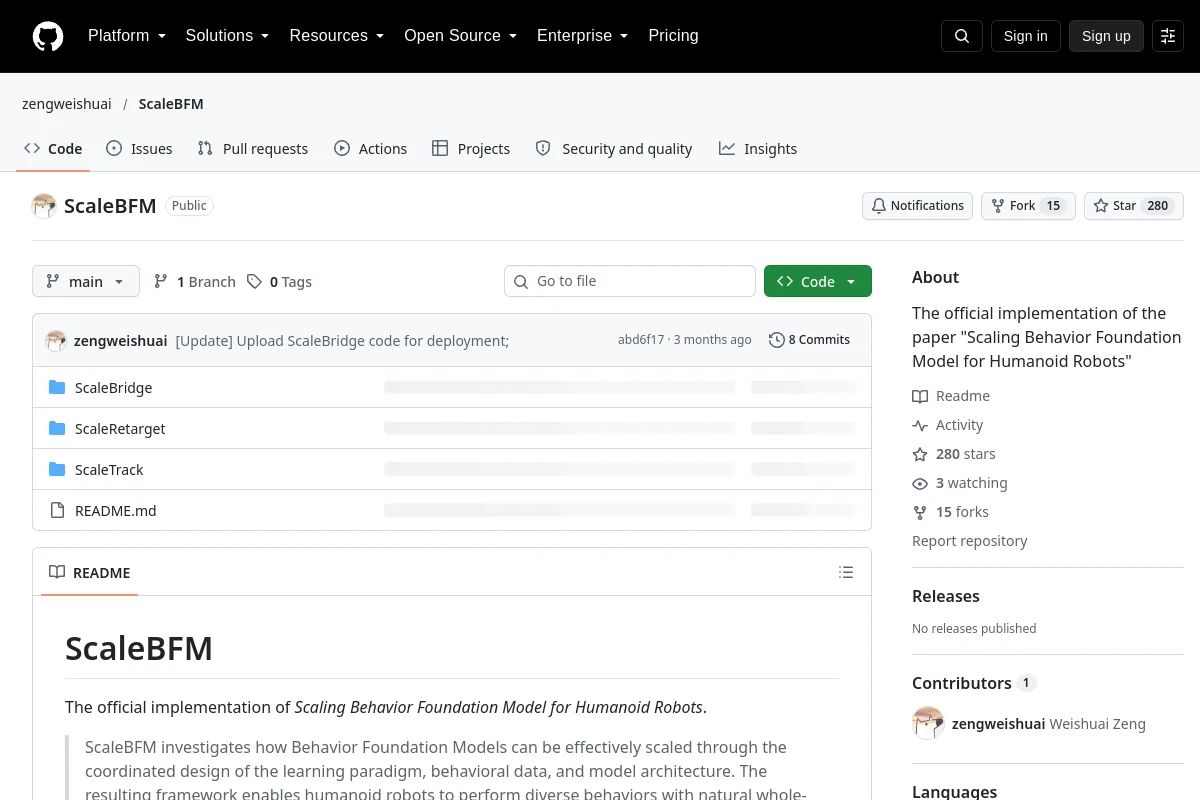The width and height of the screenshot is (1200, 800).
Task: Switch to the Actions tab
Action: coord(371,149)
